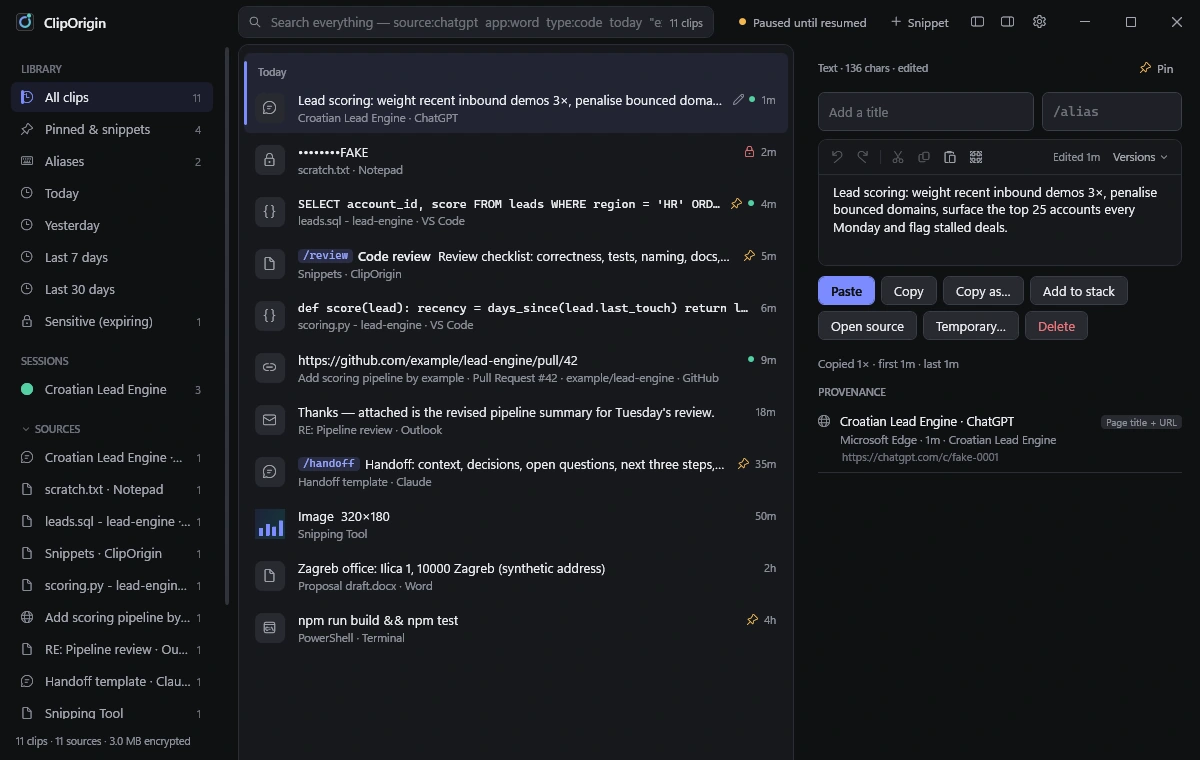Click Add to stack

coord(1078,291)
